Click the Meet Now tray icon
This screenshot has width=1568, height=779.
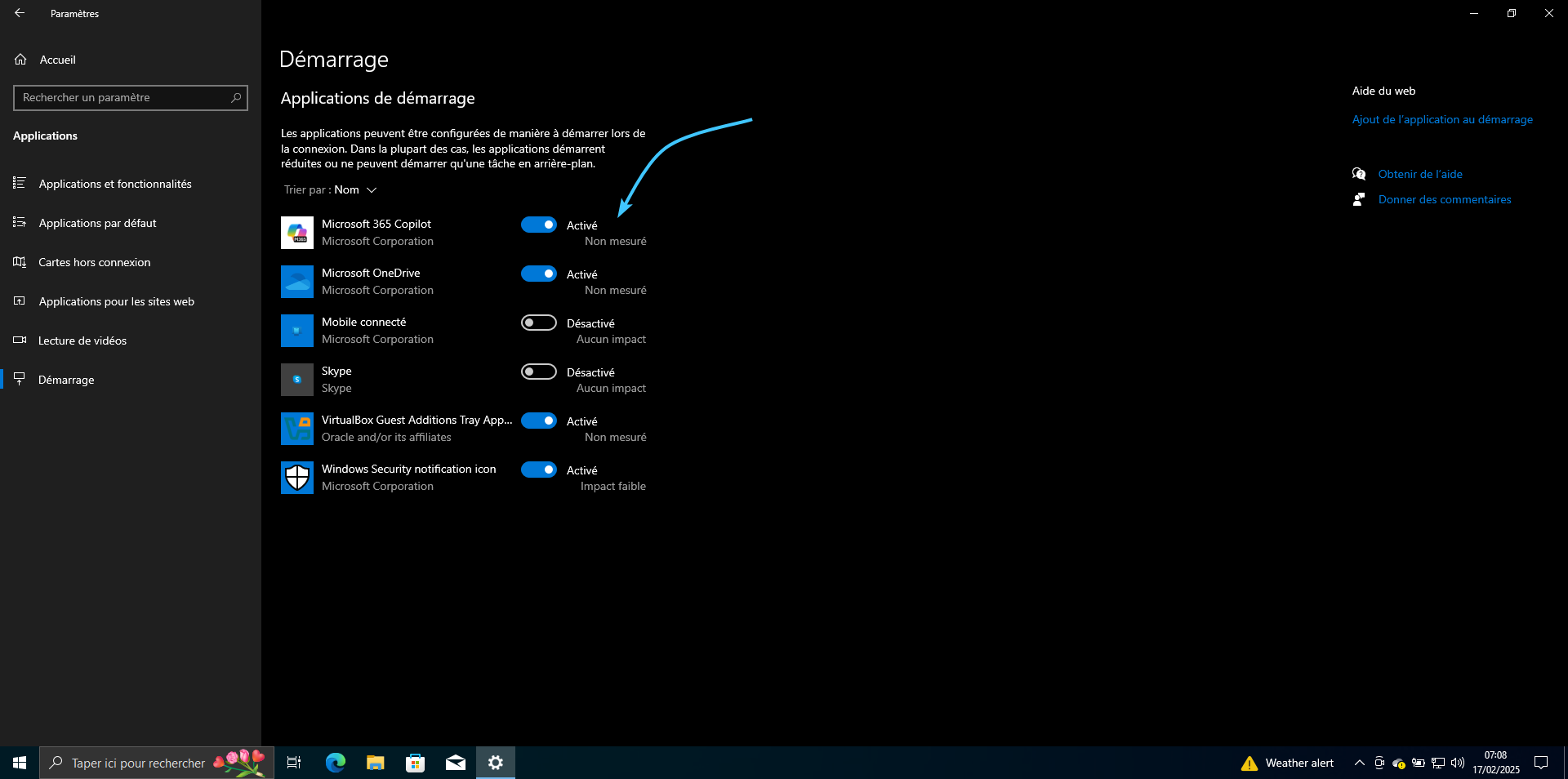click(1379, 763)
